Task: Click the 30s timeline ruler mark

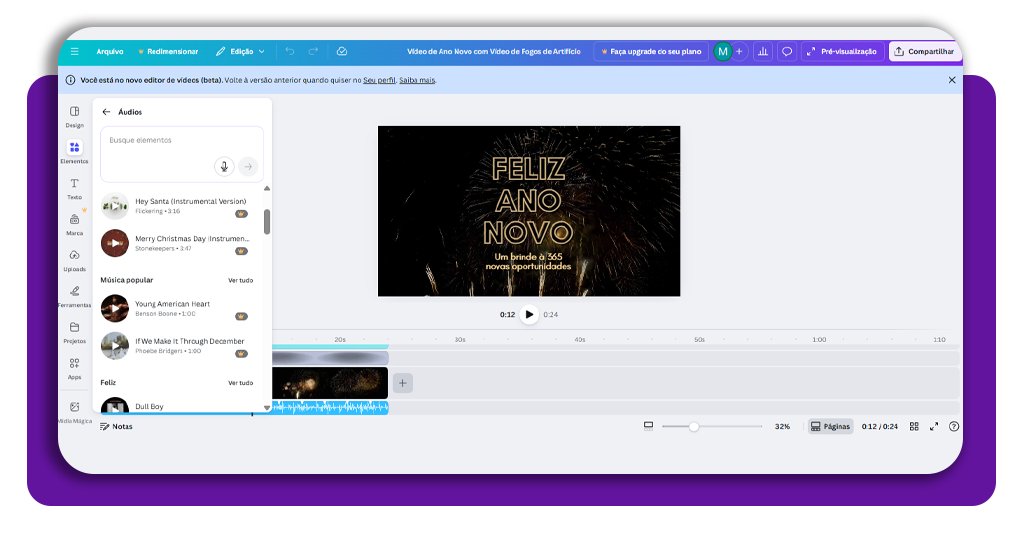Action: click(x=460, y=339)
